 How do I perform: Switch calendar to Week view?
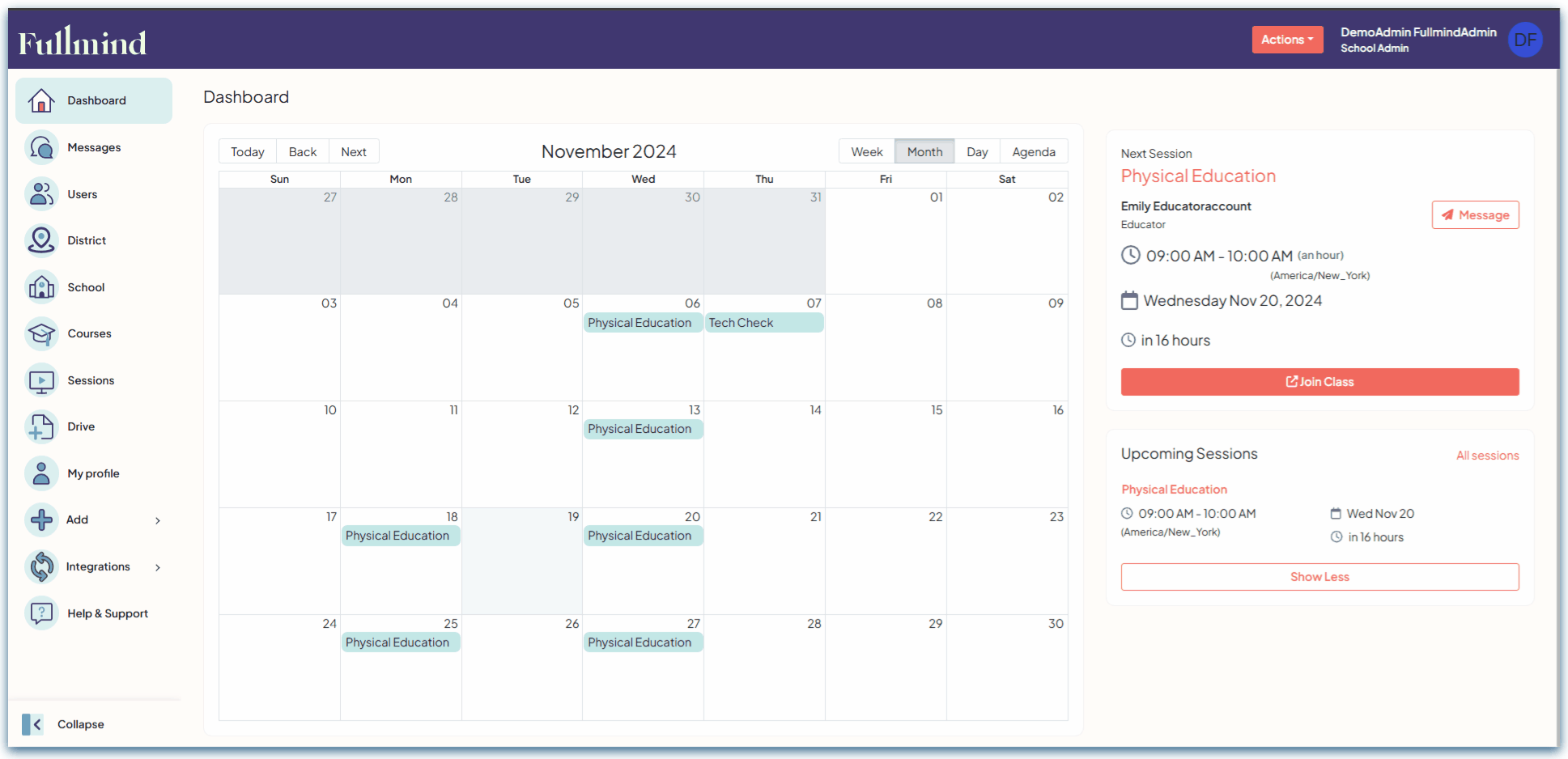(x=866, y=151)
